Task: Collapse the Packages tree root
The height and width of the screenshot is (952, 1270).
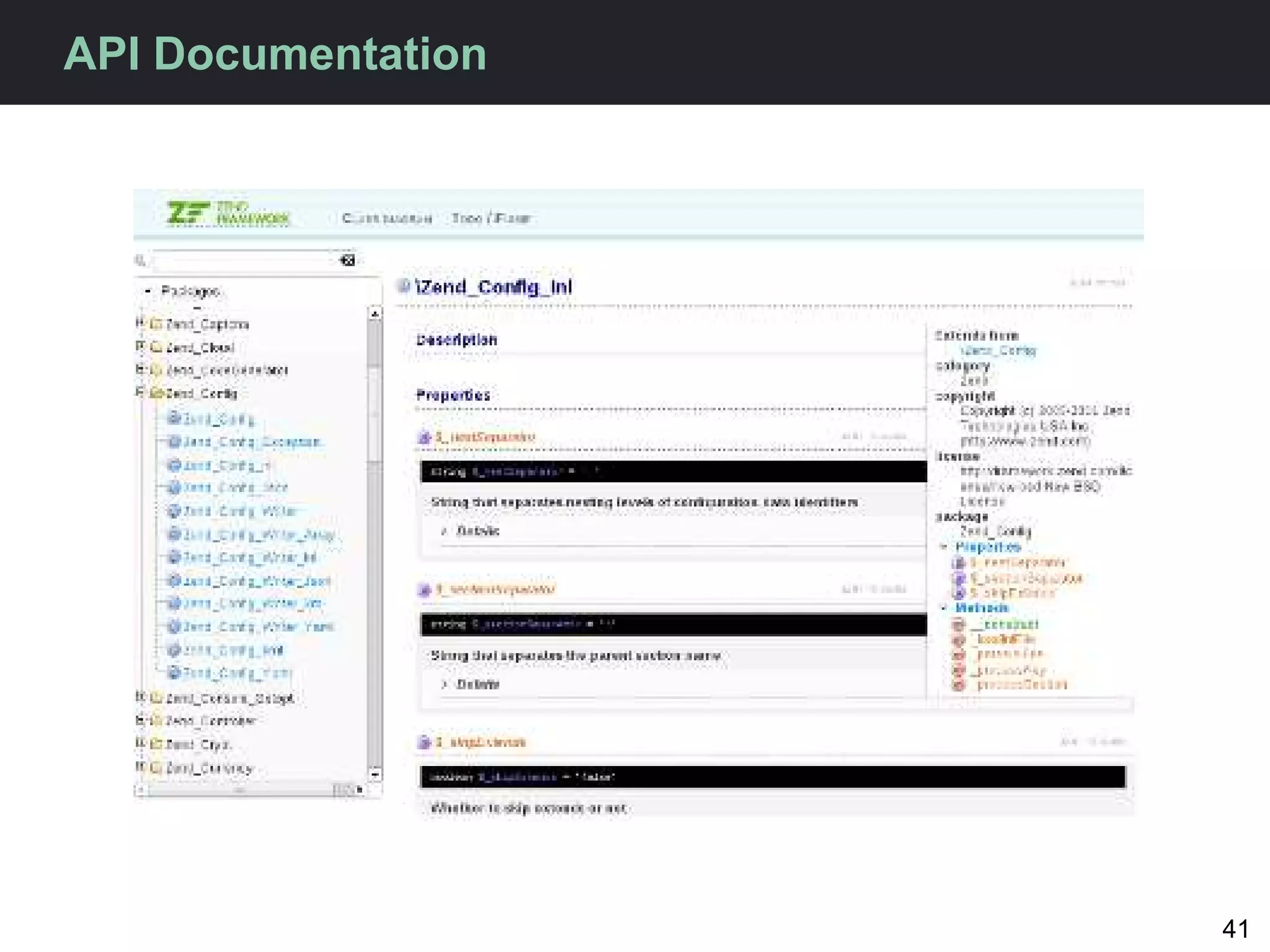Action: click(x=148, y=290)
